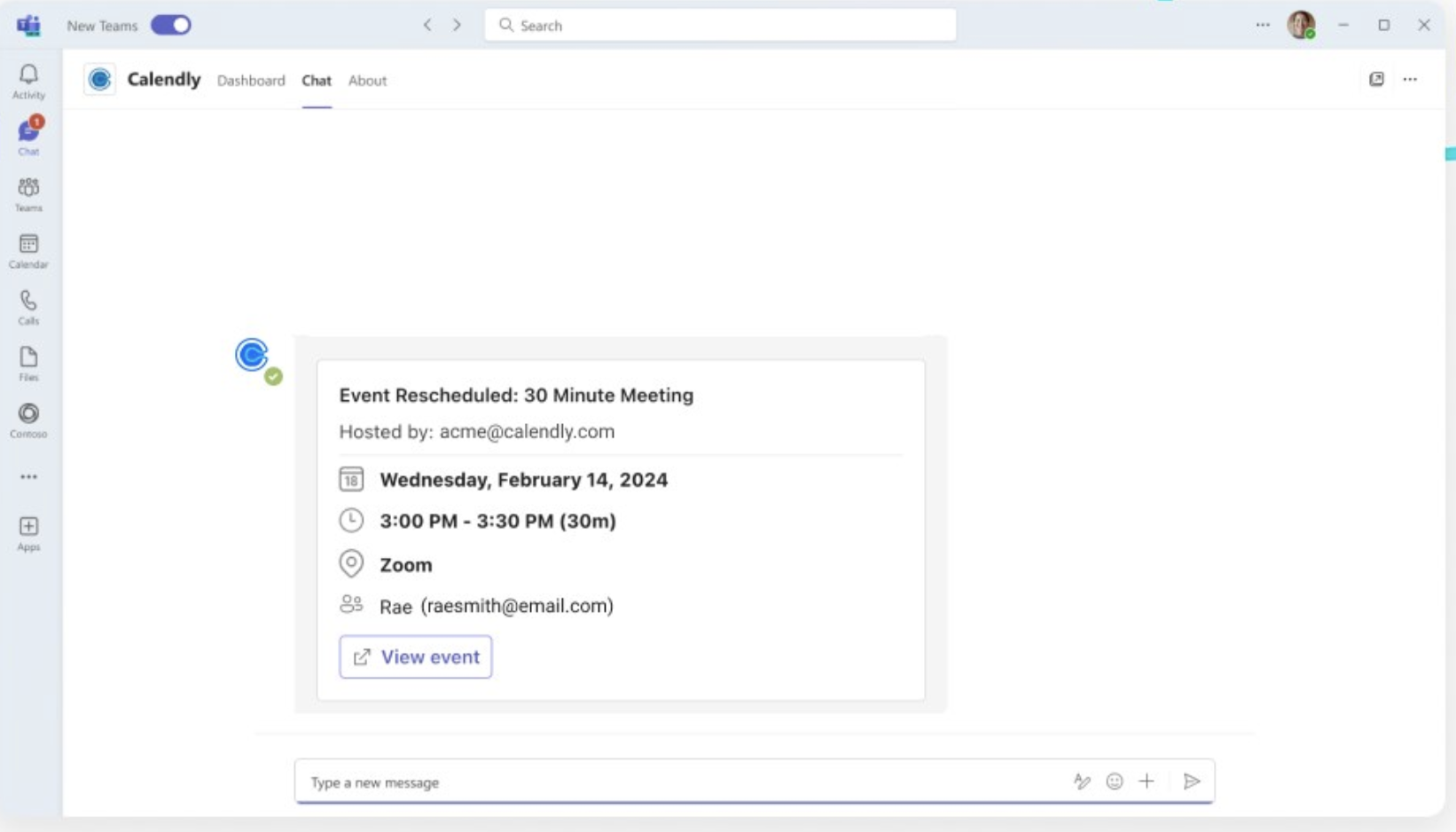Click the host email acme@calendly.com
Image resolution: width=1456 pixels, height=832 pixels.
pyautogui.click(x=527, y=432)
